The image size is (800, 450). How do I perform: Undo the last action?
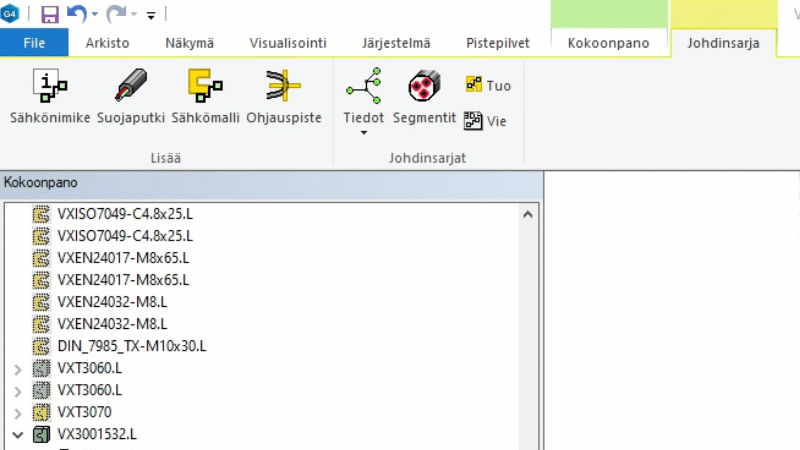coord(77,14)
